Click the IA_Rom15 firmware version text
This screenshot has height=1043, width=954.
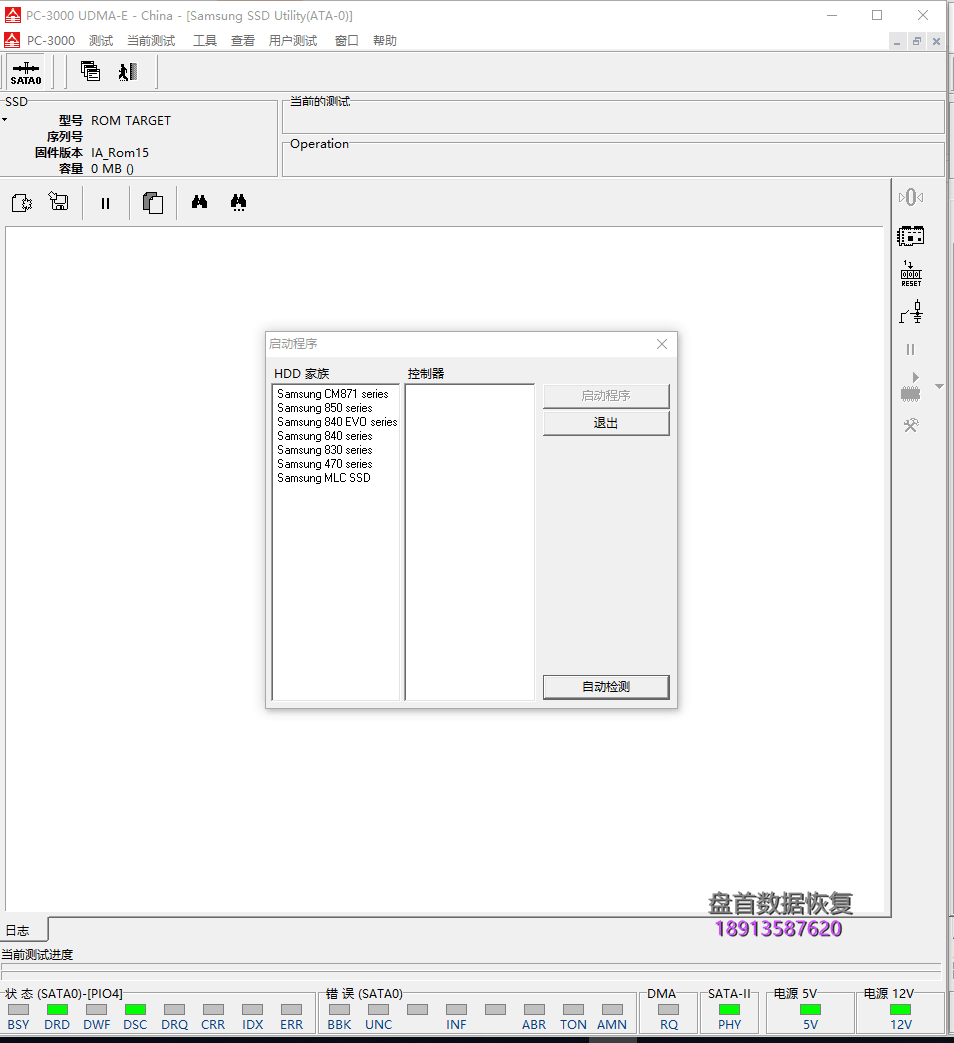click(x=120, y=152)
